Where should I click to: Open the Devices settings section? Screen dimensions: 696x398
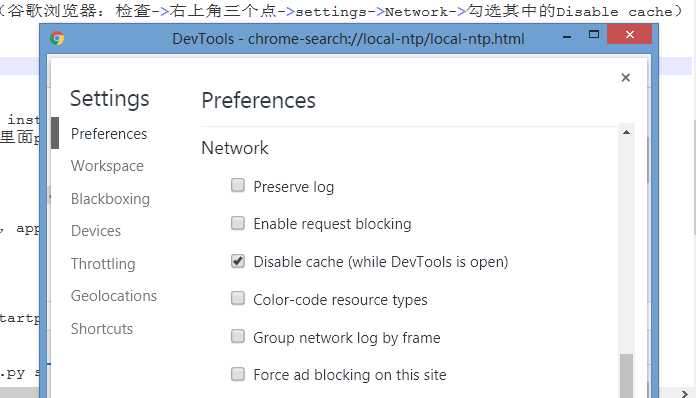click(96, 231)
